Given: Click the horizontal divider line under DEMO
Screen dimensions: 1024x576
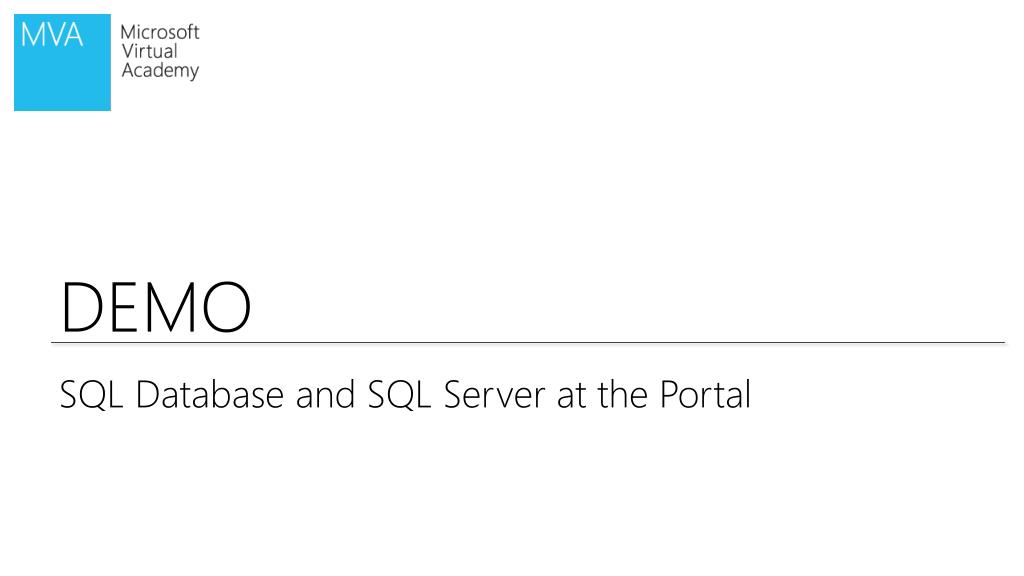Looking at the screenshot, I should point(528,342).
